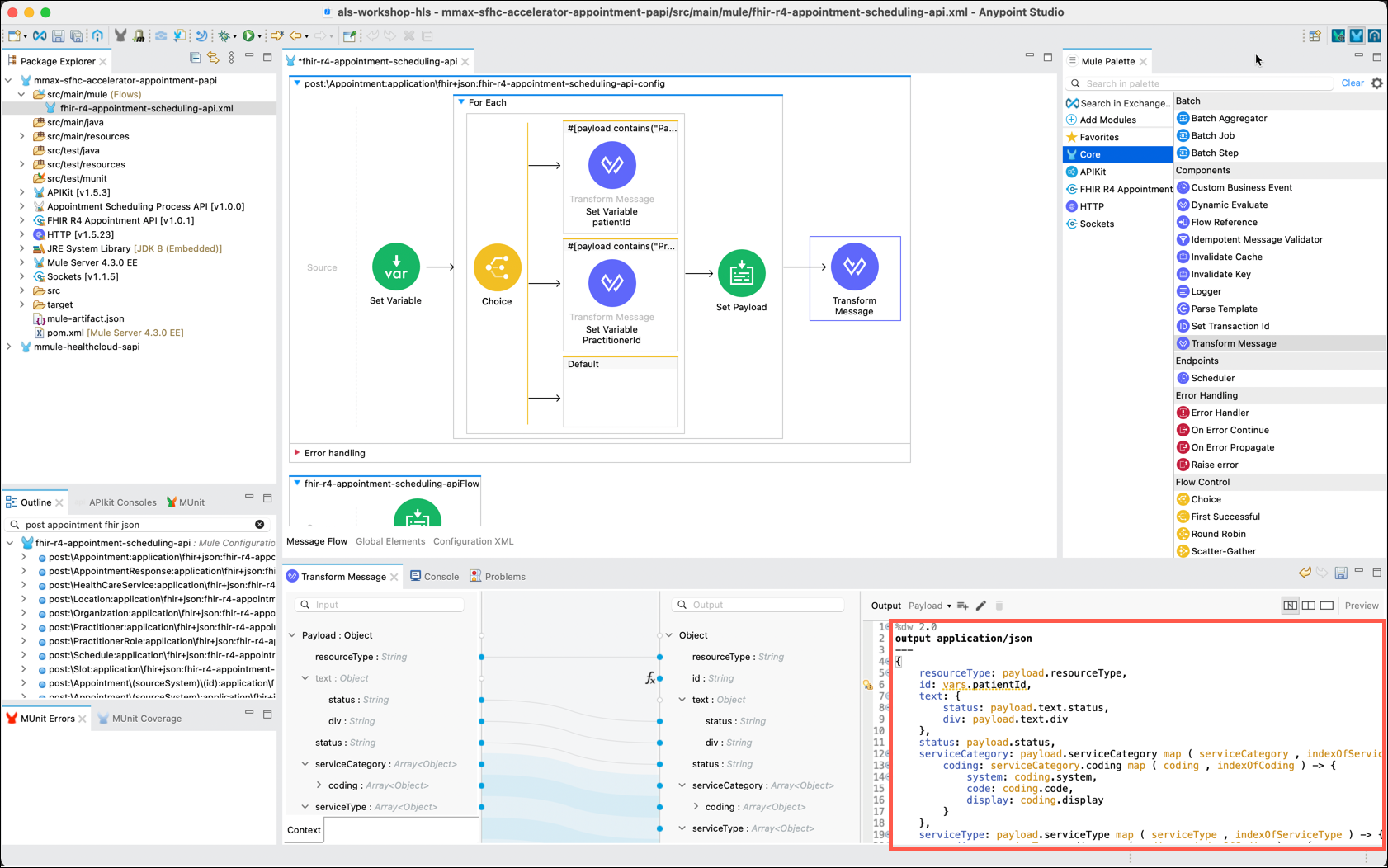This screenshot has height=868, width=1388.
Task: Clear the Outline search filter text
Action: (259, 525)
